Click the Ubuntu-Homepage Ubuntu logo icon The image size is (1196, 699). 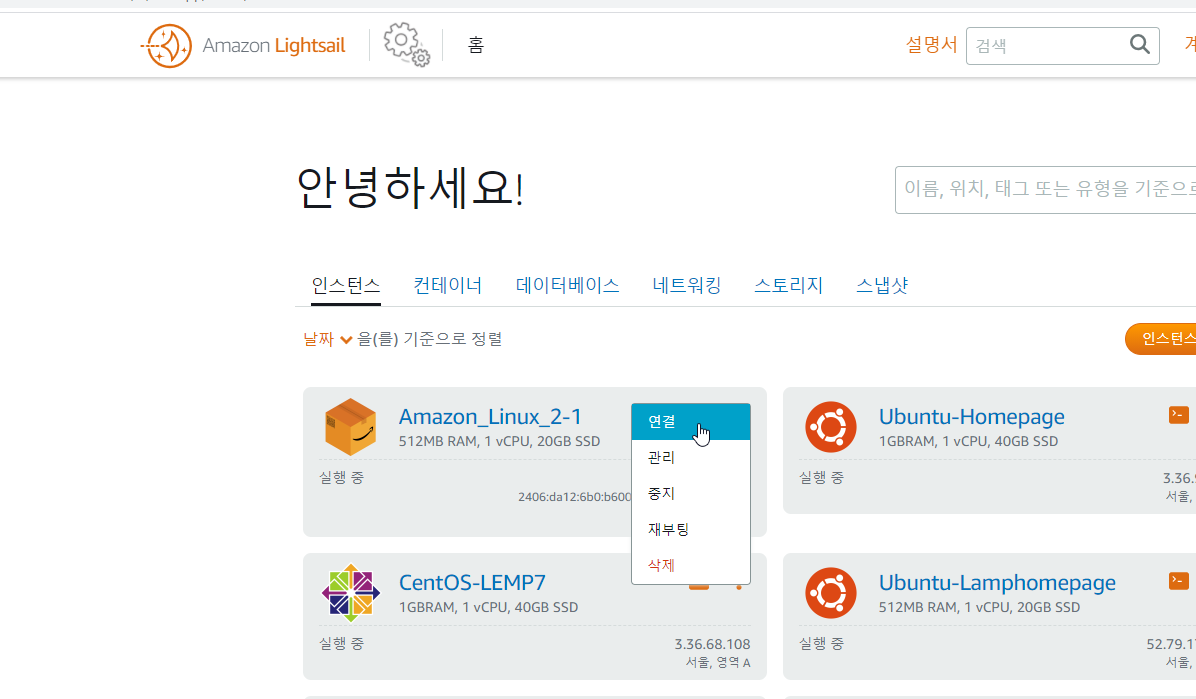(831, 427)
